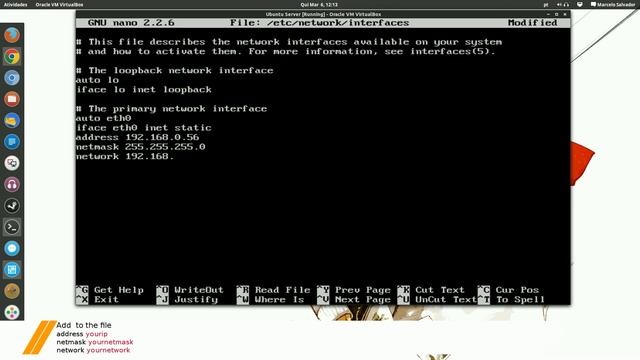This screenshot has width=640, height=360.
Task: Click the 'UnCut Text' nano shortcut
Action: (437, 300)
